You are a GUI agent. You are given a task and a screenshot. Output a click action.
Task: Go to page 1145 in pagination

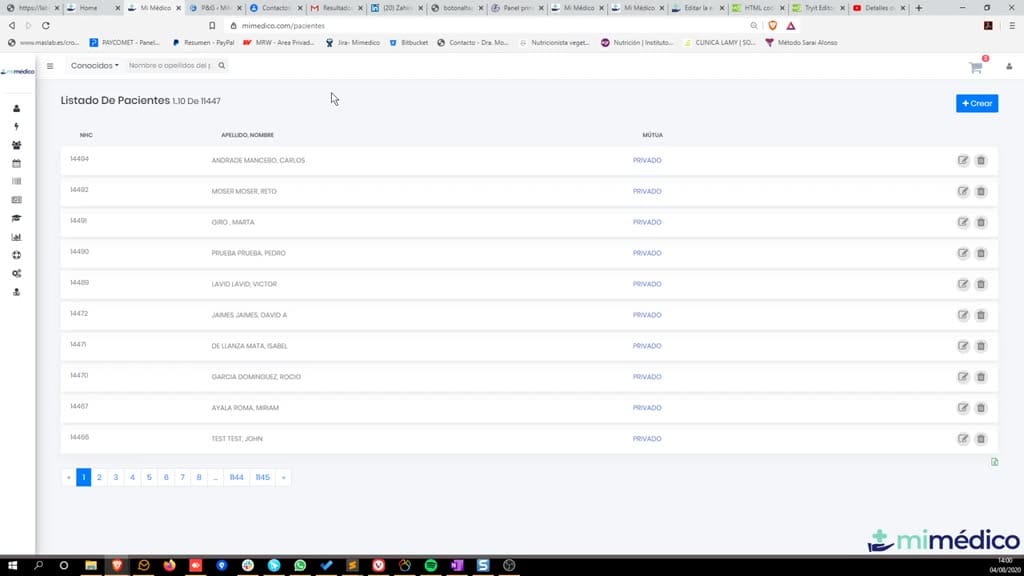tap(263, 477)
